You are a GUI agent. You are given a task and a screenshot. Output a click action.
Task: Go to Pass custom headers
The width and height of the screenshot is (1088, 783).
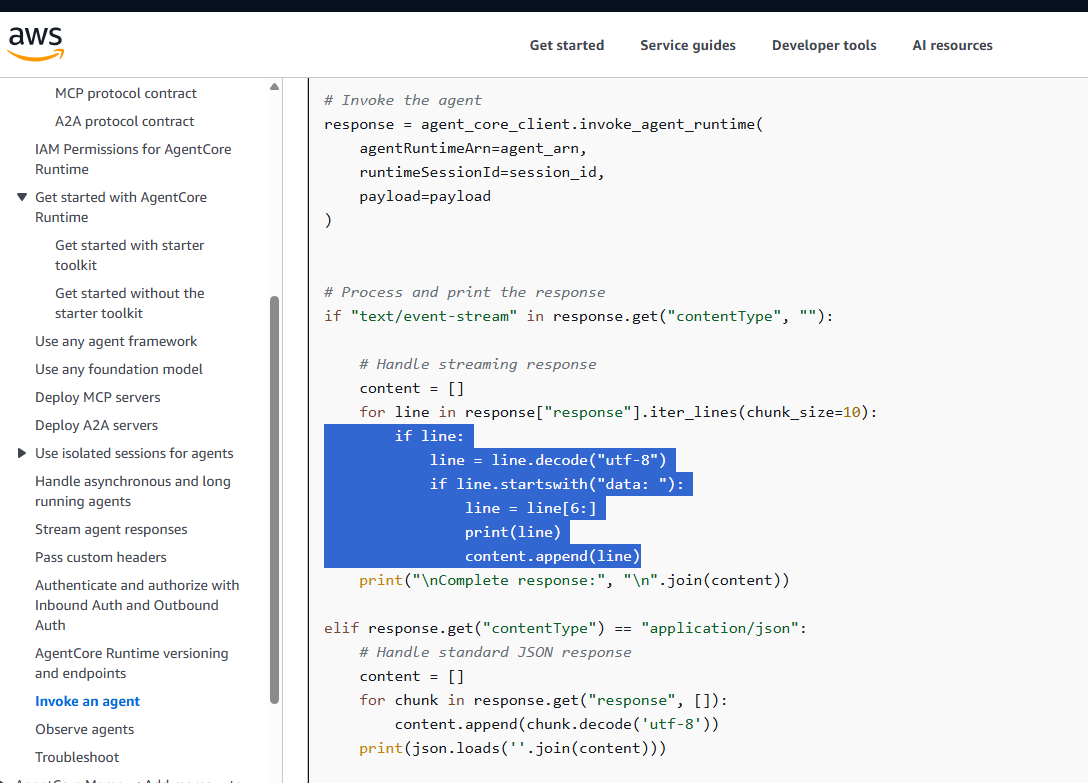tap(101, 557)
